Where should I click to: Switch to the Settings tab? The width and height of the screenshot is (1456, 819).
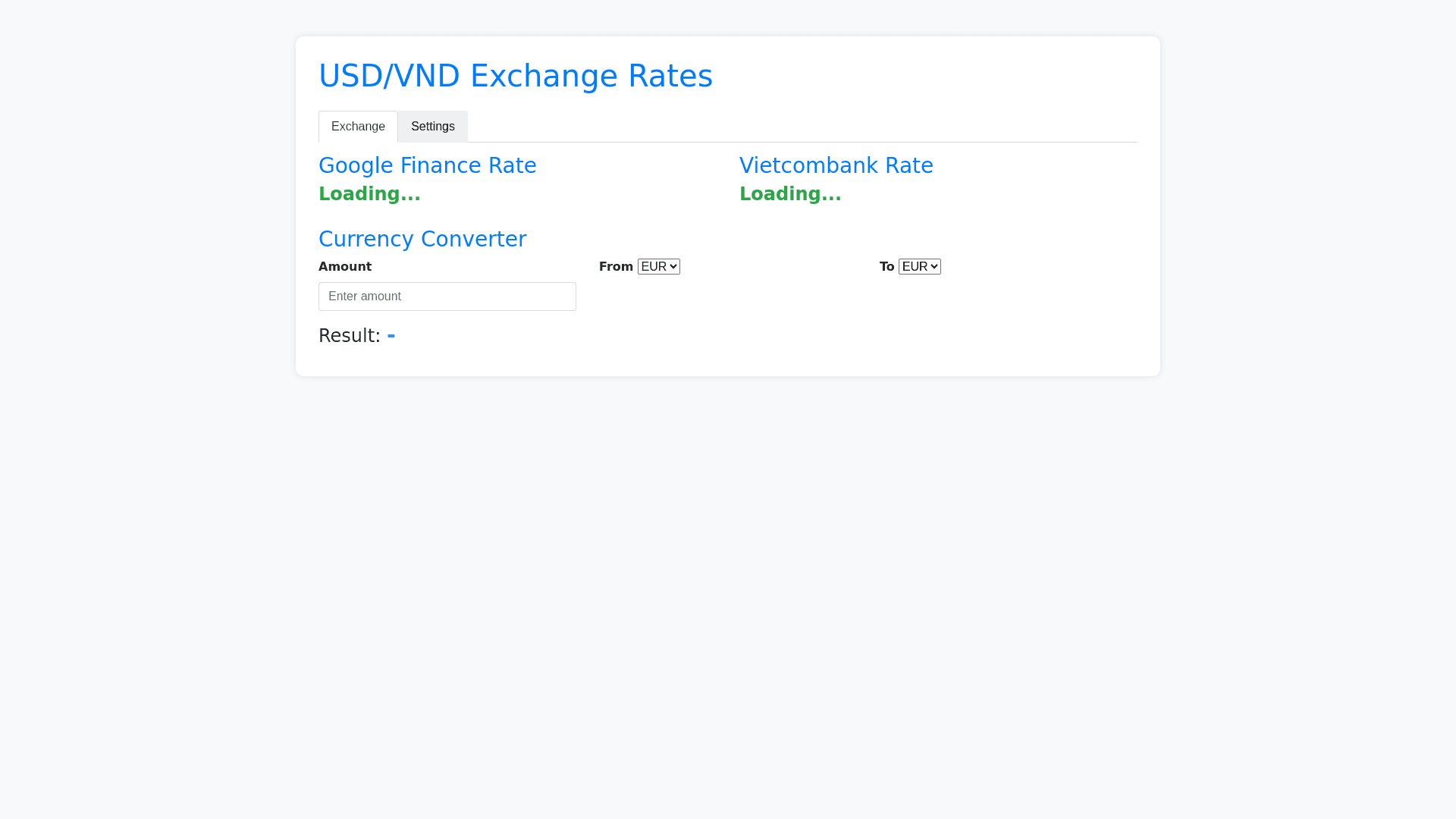click(432, 127)
